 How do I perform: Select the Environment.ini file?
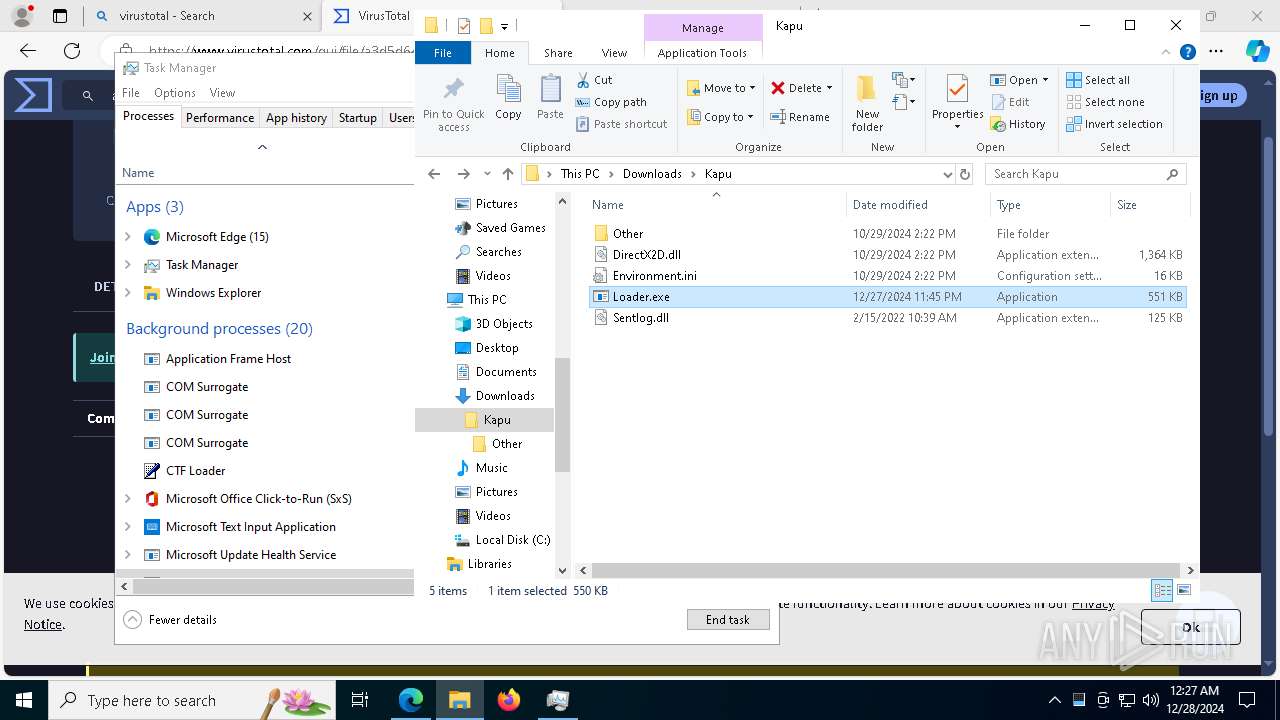coord(654,276)
